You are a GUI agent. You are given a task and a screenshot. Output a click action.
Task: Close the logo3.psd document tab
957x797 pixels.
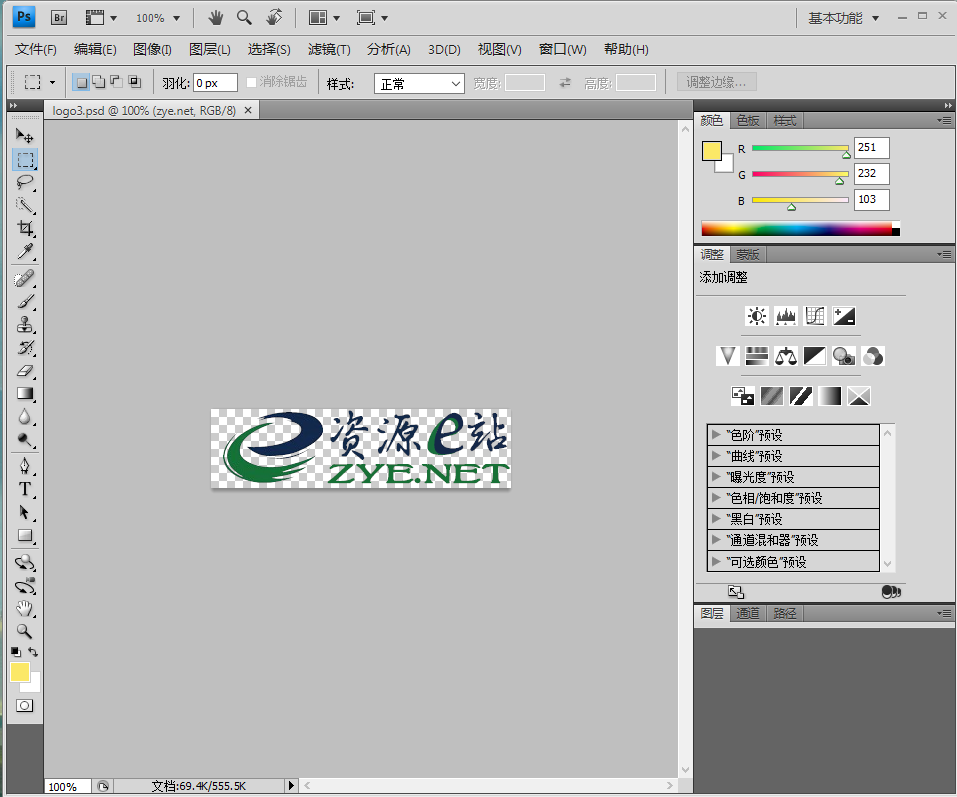[248, 110]
